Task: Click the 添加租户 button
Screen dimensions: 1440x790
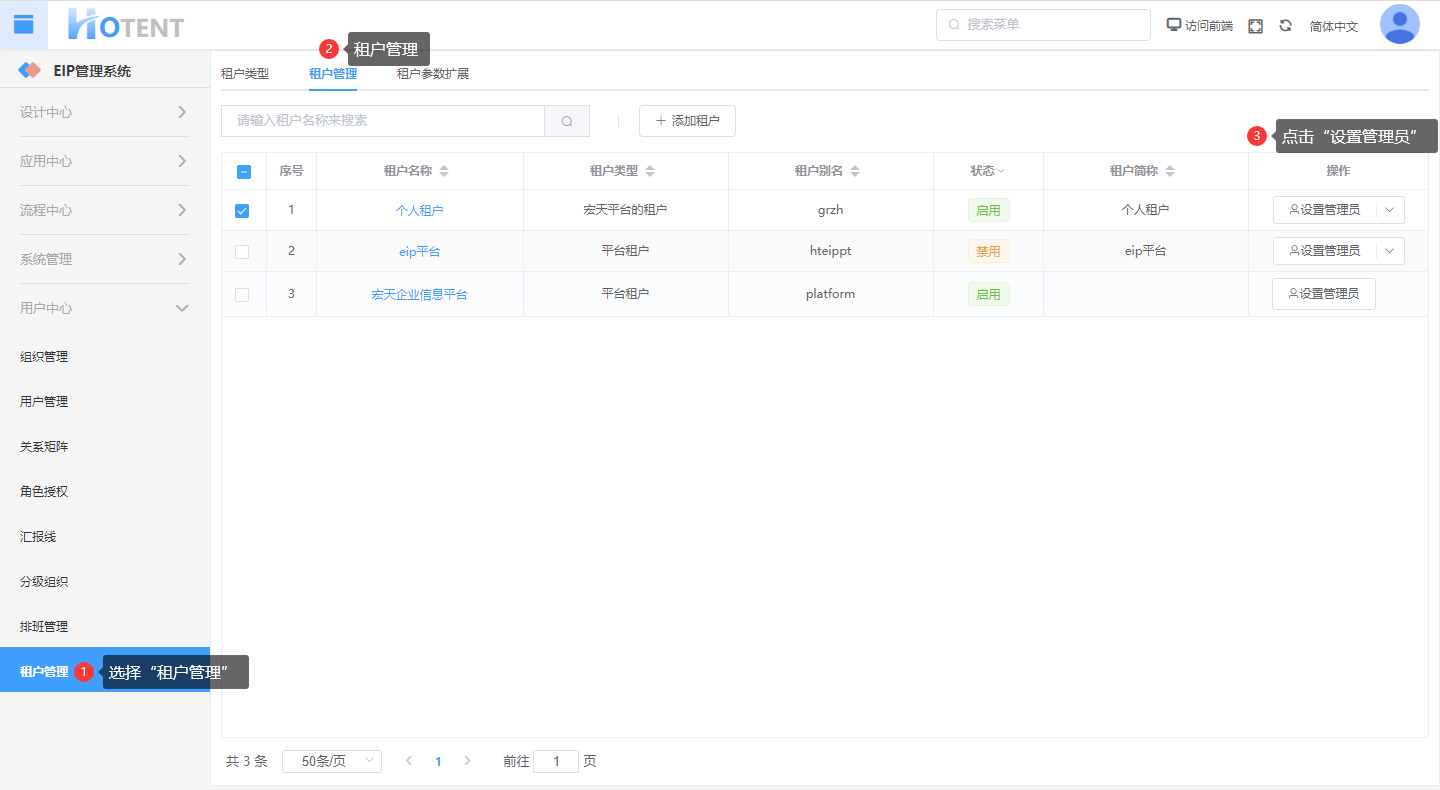Action: tap(687, 121)
